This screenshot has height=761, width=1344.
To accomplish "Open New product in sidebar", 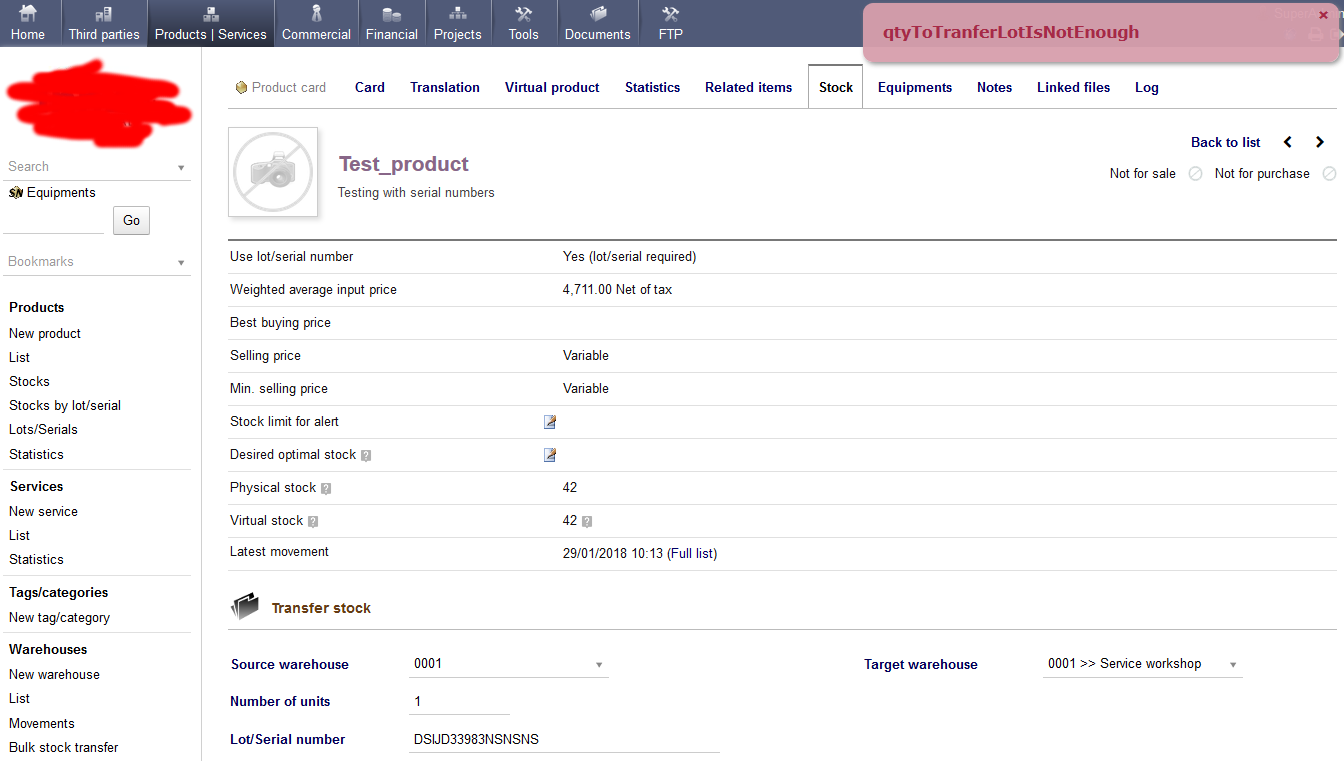I will [x=45, y=333].
